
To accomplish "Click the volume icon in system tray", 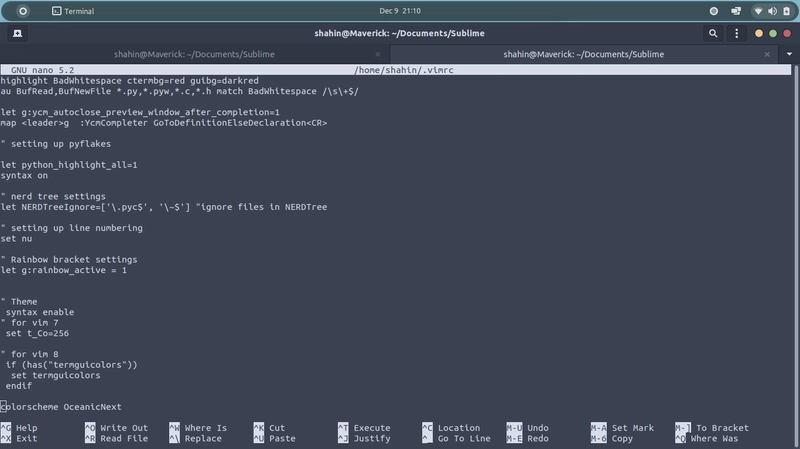I will (x=771, y=11).
